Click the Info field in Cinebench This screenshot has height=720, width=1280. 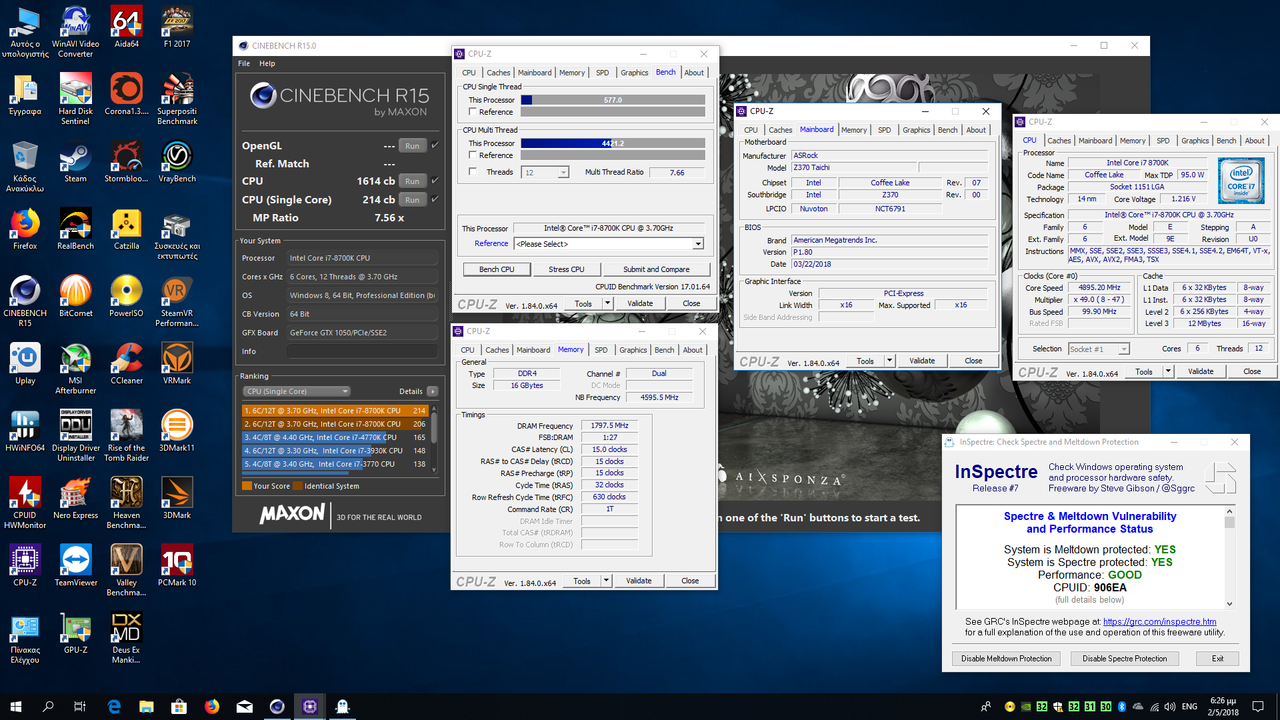coord(362,351)
